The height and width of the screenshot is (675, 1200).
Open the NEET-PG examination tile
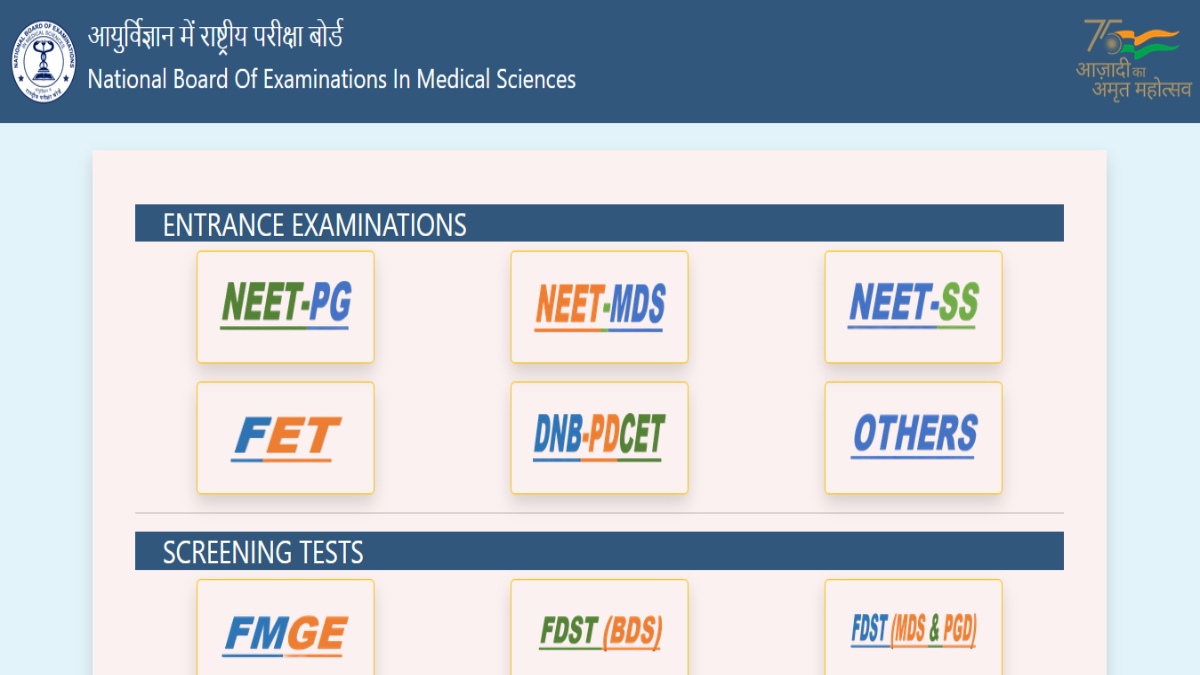point(285,307)
